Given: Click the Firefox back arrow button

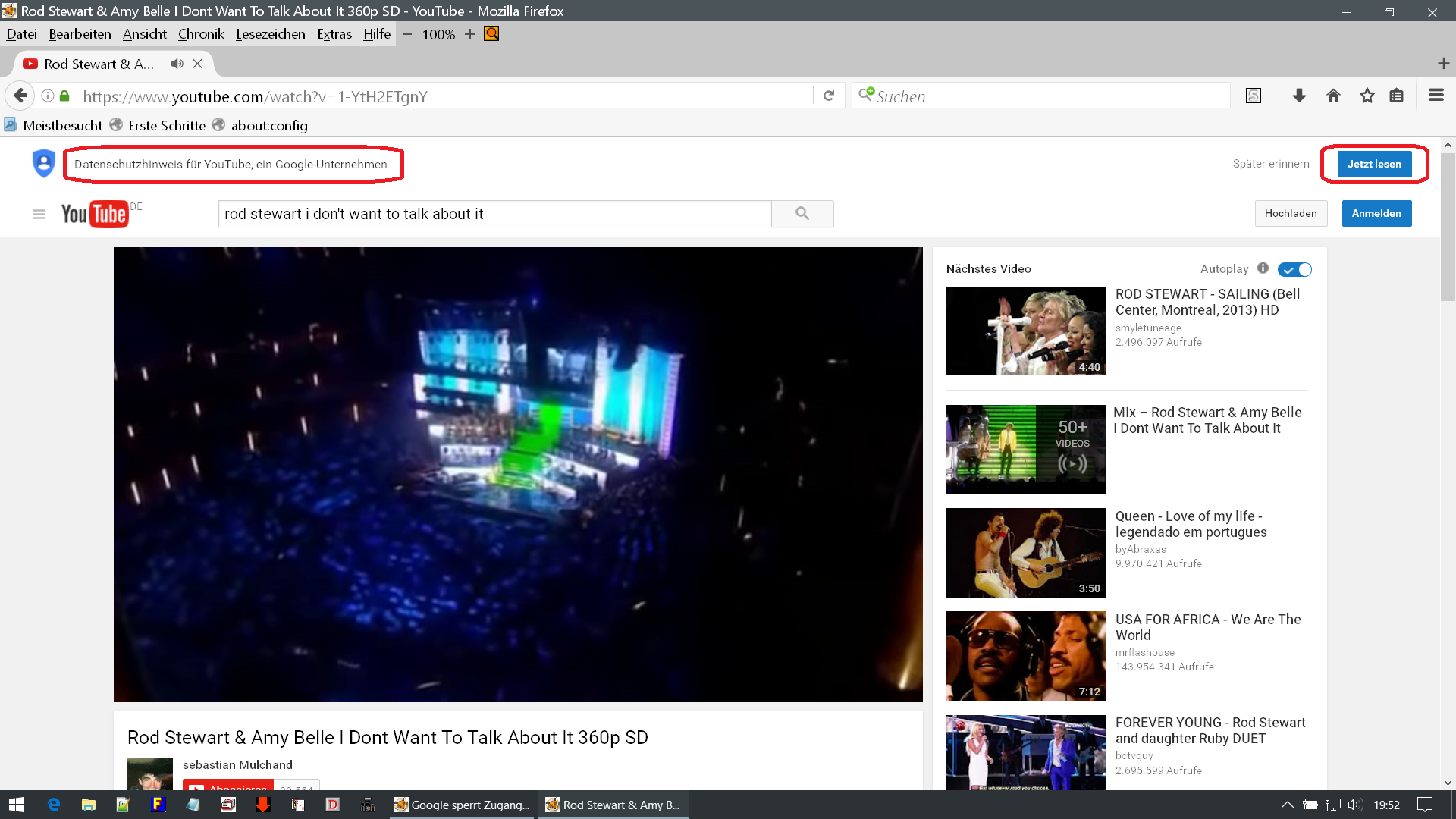Looking at the screenshot, I should click(20, 96).
